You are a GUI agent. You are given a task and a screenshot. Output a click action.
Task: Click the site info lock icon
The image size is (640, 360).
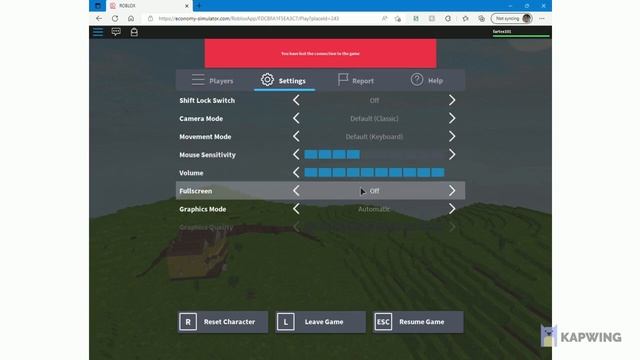click(x=150, y=18)
